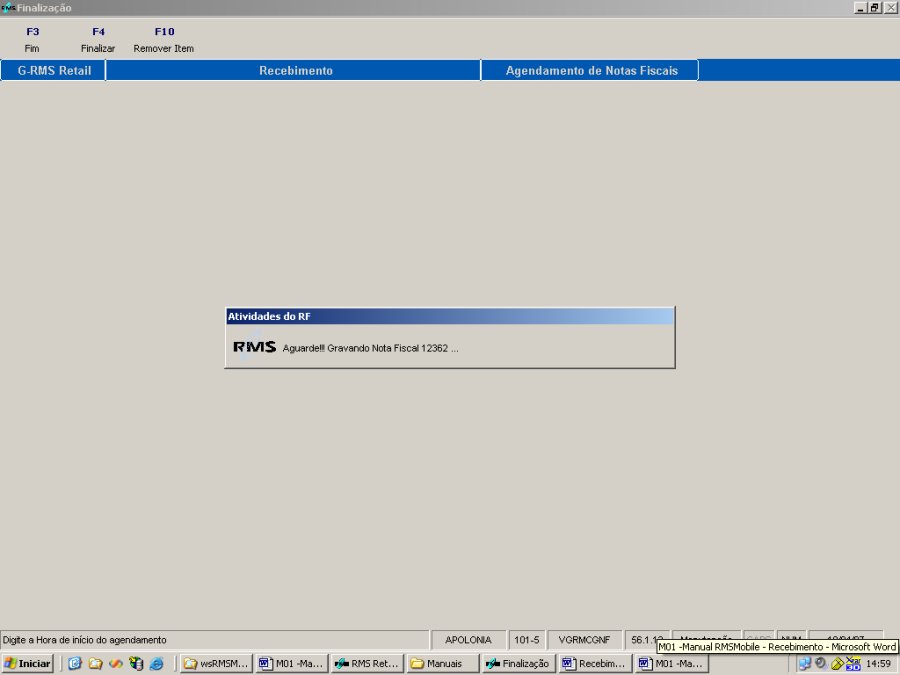Click the VGRMCGNF status bar cell
900x675 pixels.
coord(584,639)
